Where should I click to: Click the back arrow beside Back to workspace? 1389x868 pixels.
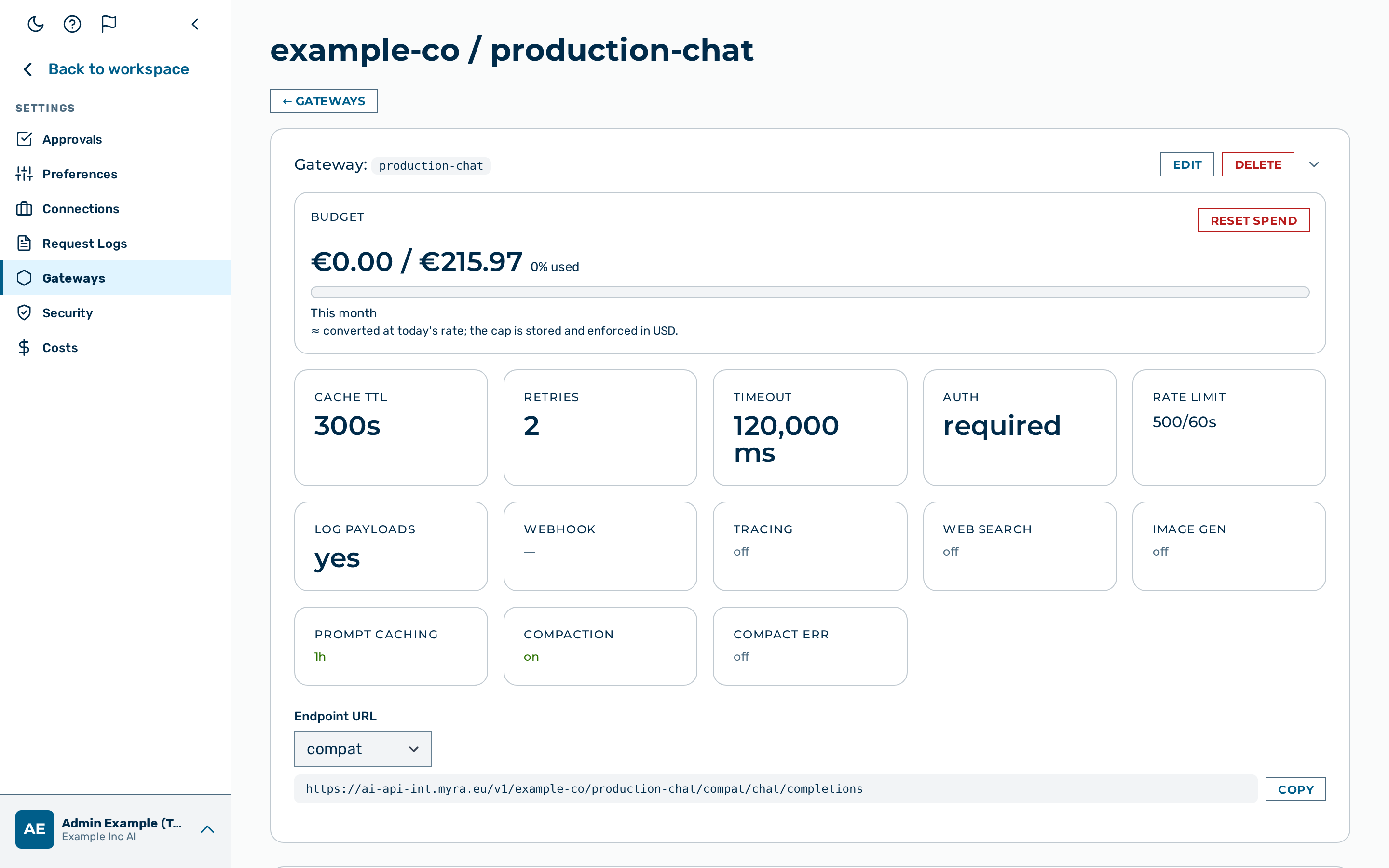27,69
